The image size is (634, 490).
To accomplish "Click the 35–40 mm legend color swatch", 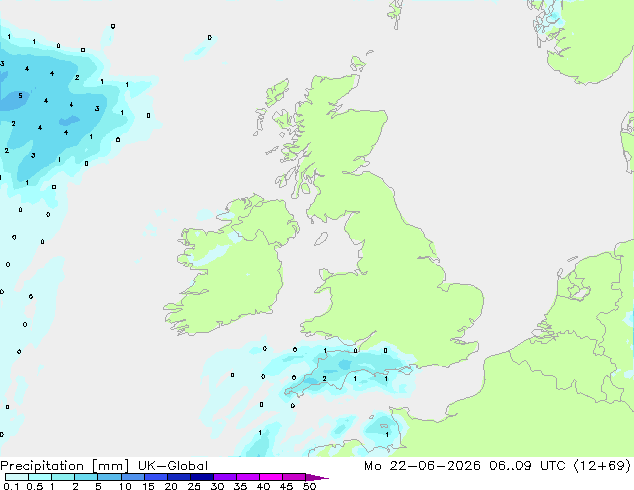I will (x=247, y=477).
